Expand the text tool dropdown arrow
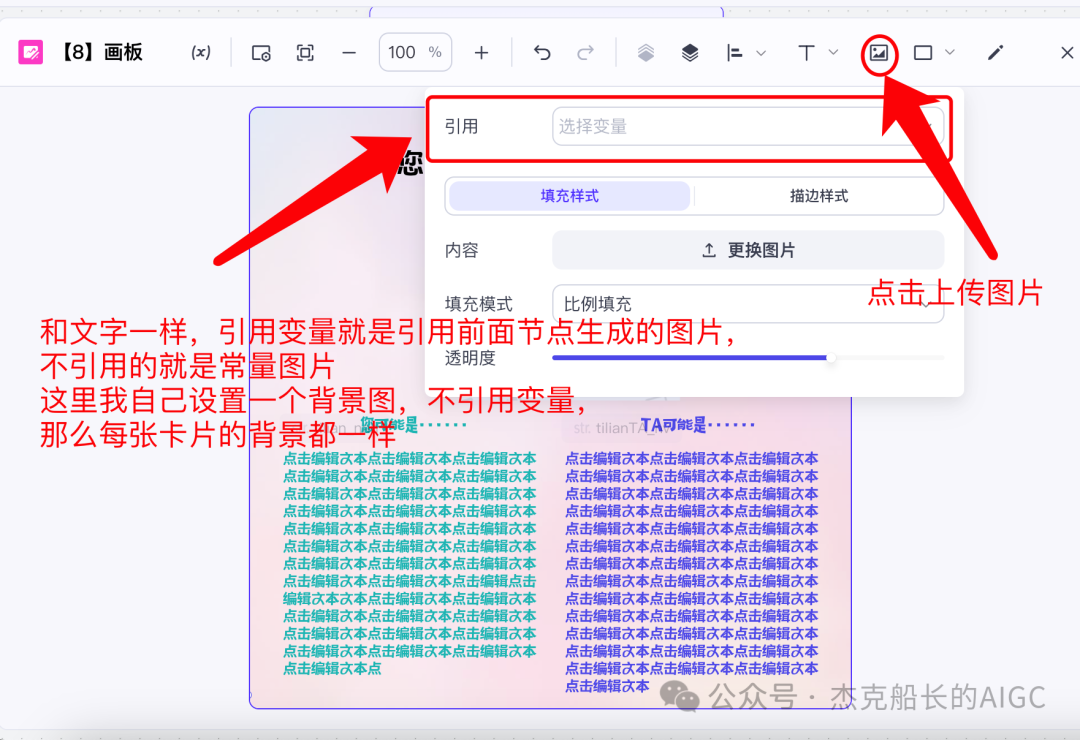This screenshot has width=1080, height=740. 833,52
